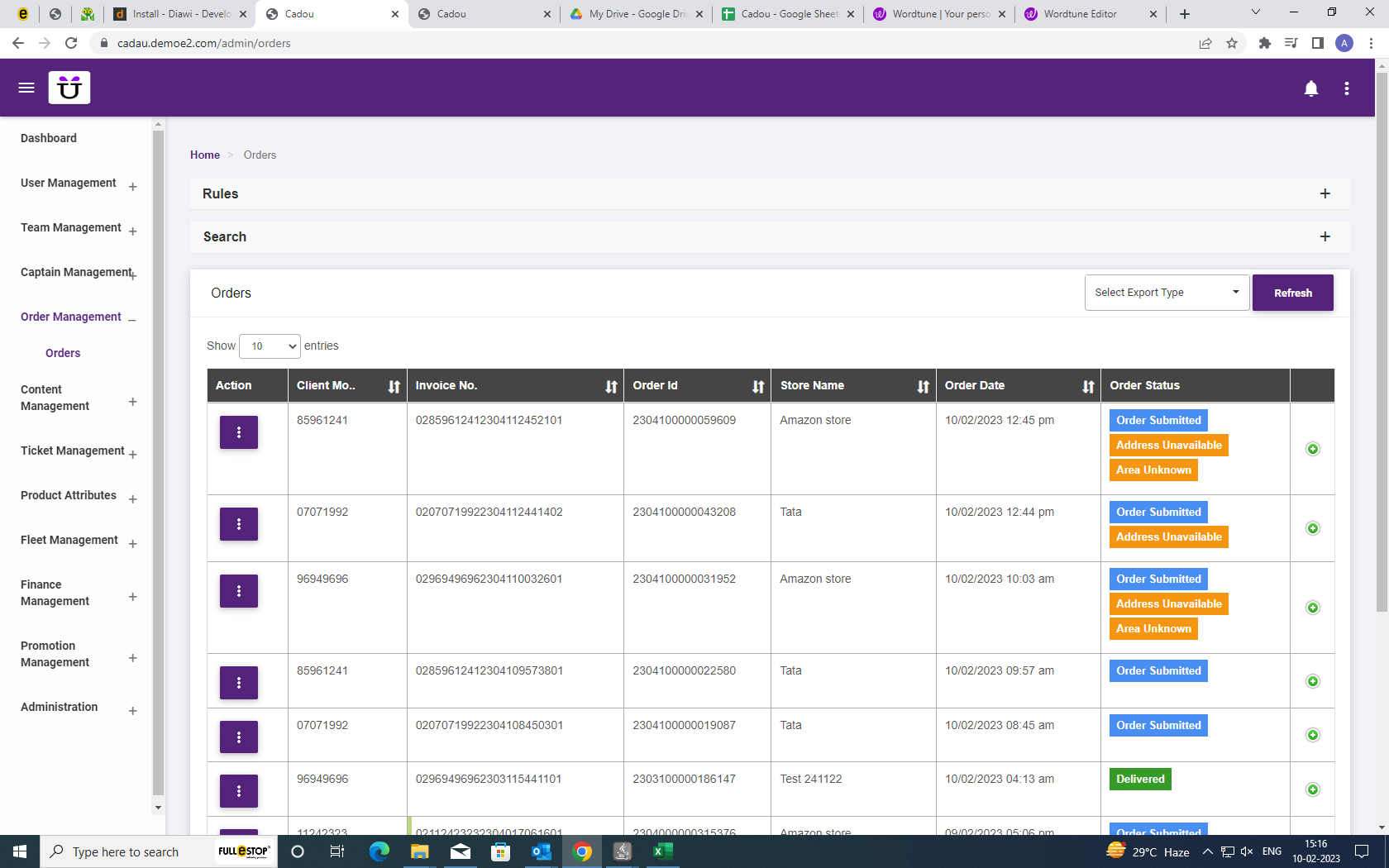
Task: Click the Cadou logo in header
Action: (x=69, y=88)
